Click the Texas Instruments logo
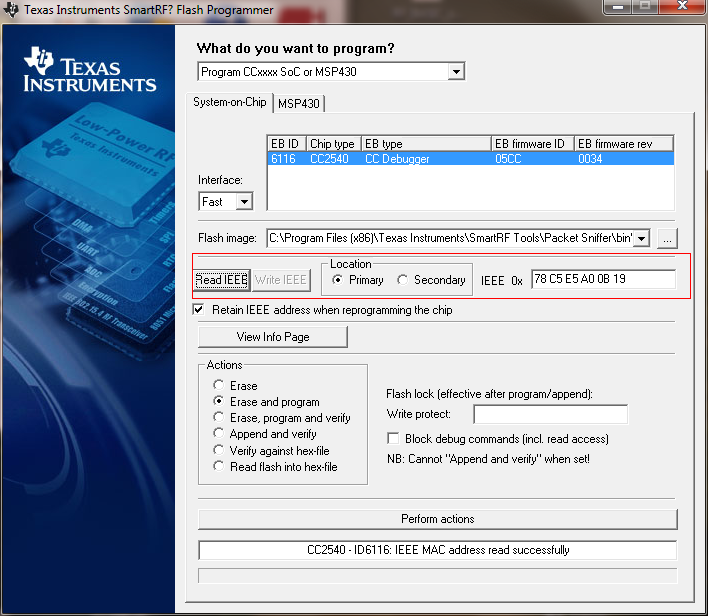 pos(89,70)
